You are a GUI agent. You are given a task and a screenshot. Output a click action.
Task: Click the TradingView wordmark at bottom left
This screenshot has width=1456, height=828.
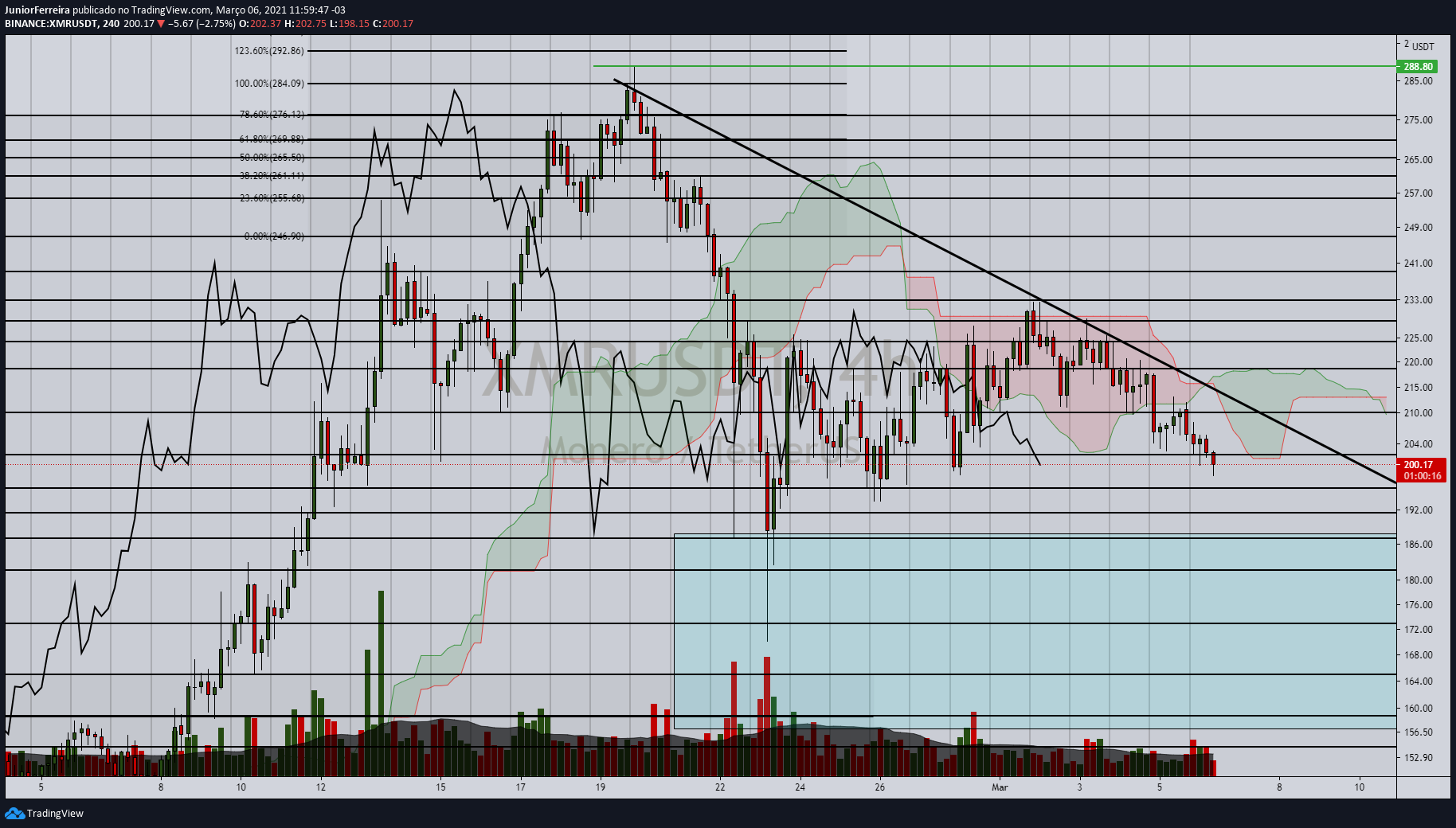click(55, 813)
